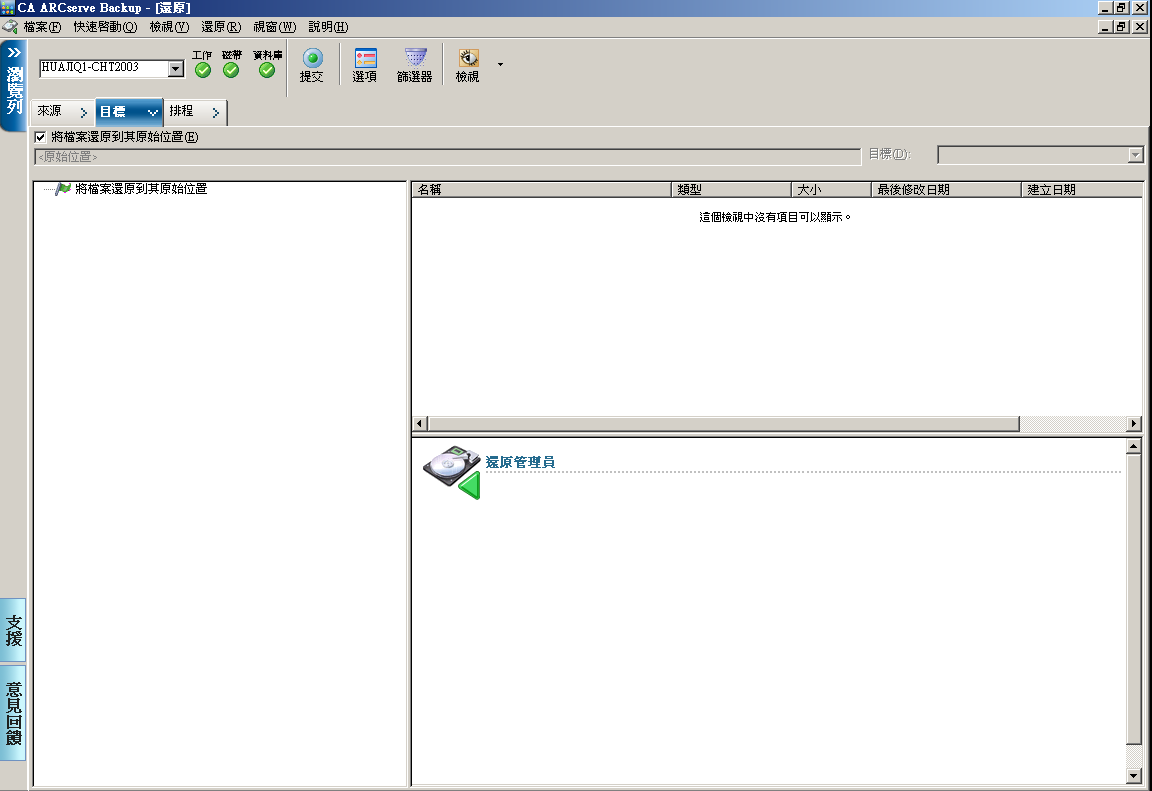
Task: Minimize the inner document window
Action: coord(1106,26)
